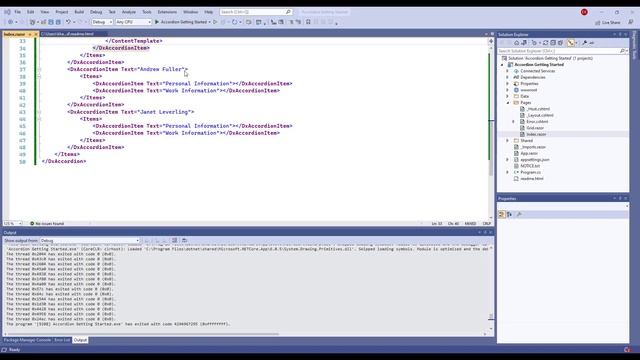Select NOTICE.txt file

[x=530, y=166]
